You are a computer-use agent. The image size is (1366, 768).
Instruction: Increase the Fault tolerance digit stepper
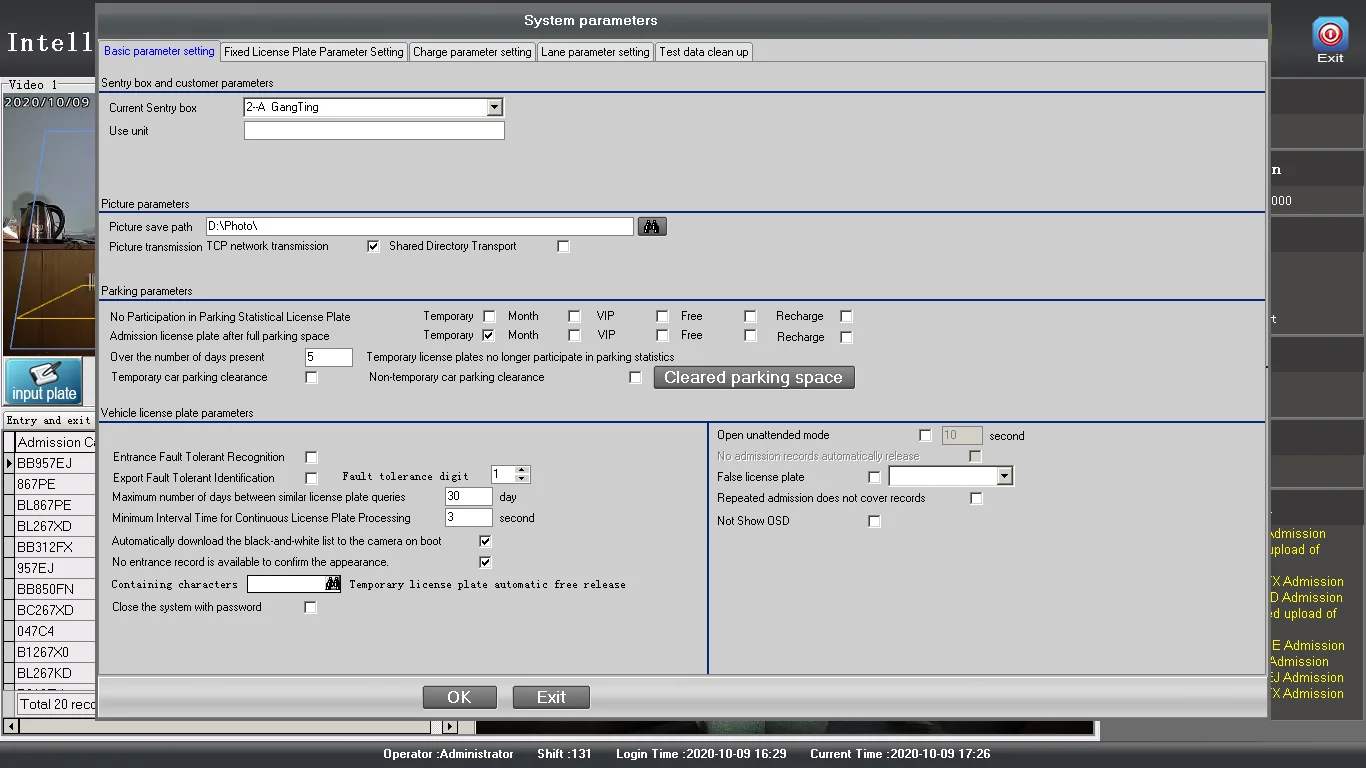(x=522, y=470)
